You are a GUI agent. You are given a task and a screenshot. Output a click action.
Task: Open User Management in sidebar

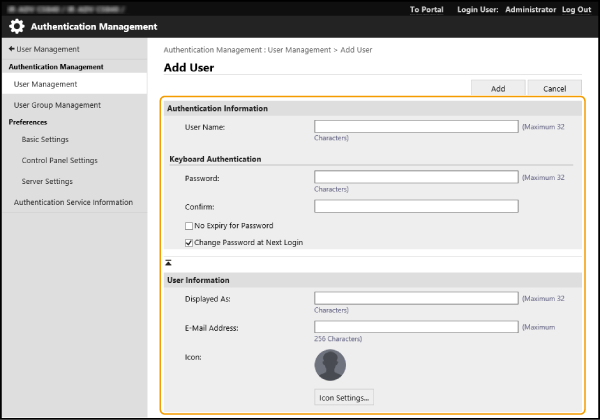point(45,85)
